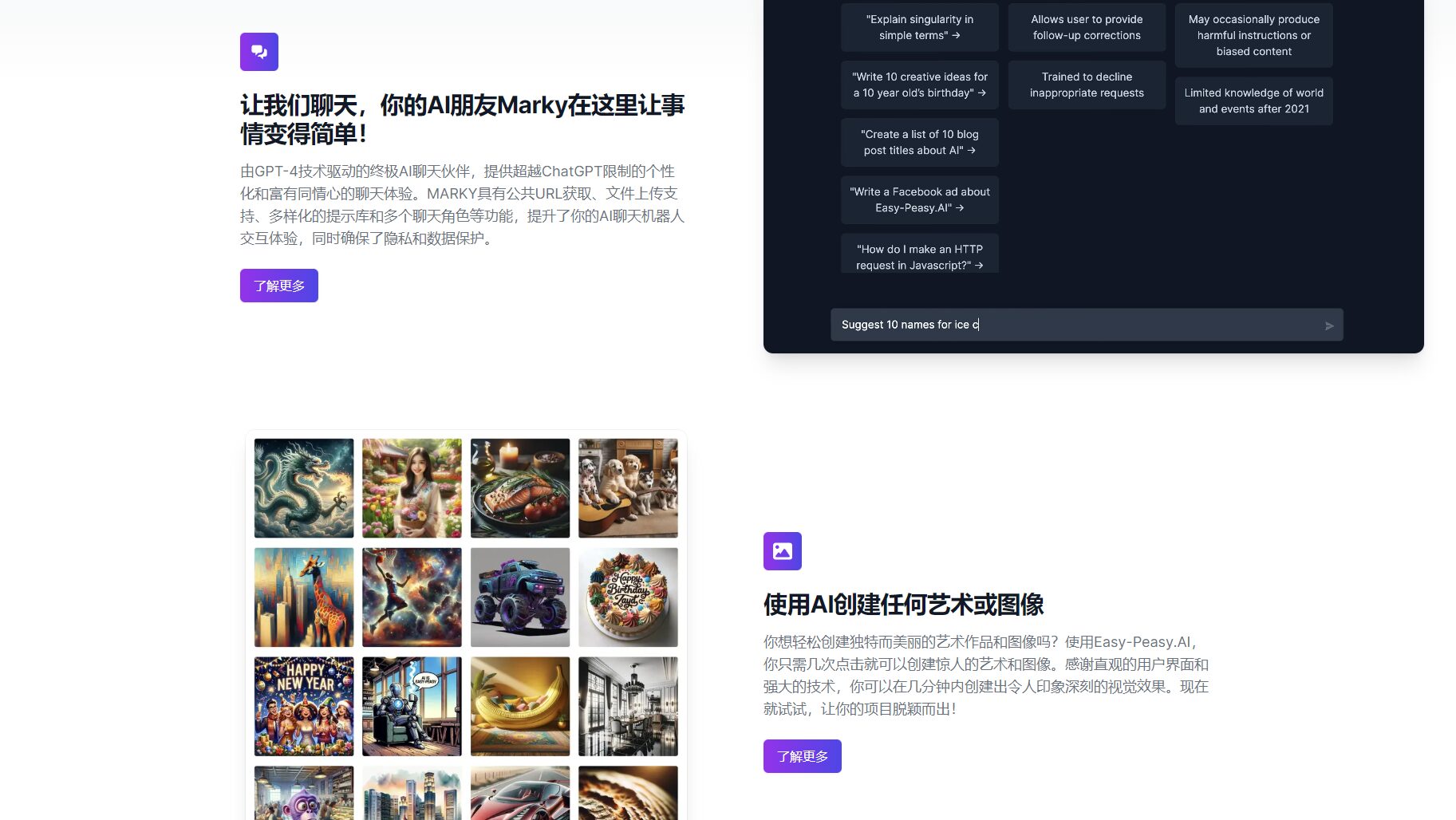1456x820 pixels.
Task: Open the purple monster truck thumbnail
Action: pyautogui.click(x=519, y=597)
